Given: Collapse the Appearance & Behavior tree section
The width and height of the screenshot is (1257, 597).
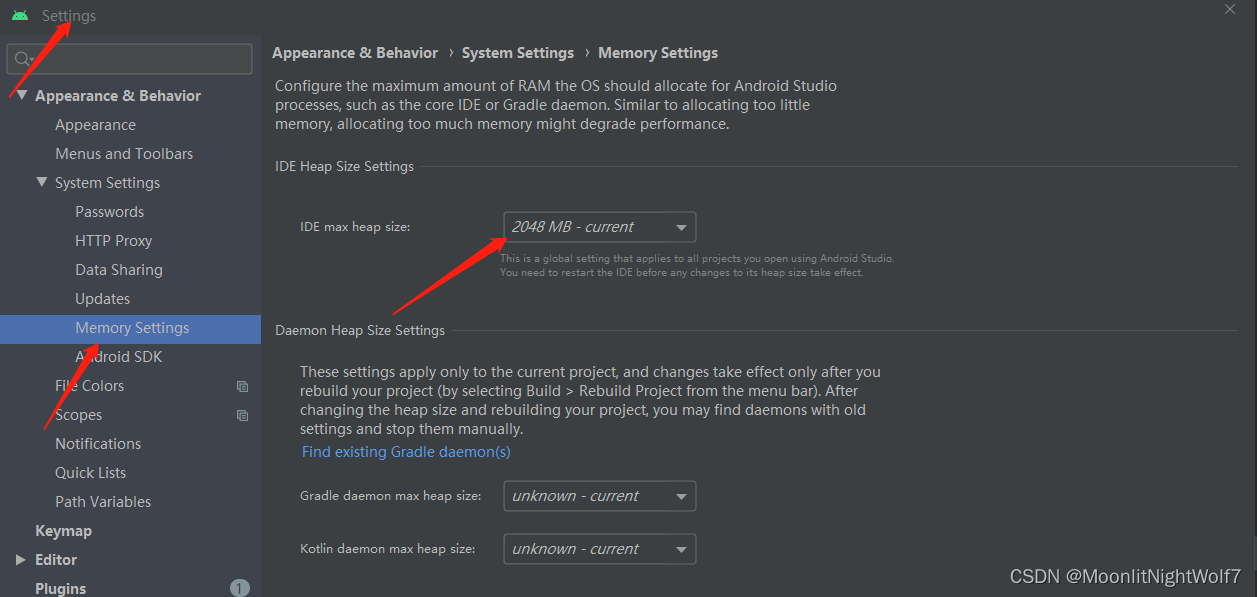Looking at the screenshot, I should tap(22, 96).
